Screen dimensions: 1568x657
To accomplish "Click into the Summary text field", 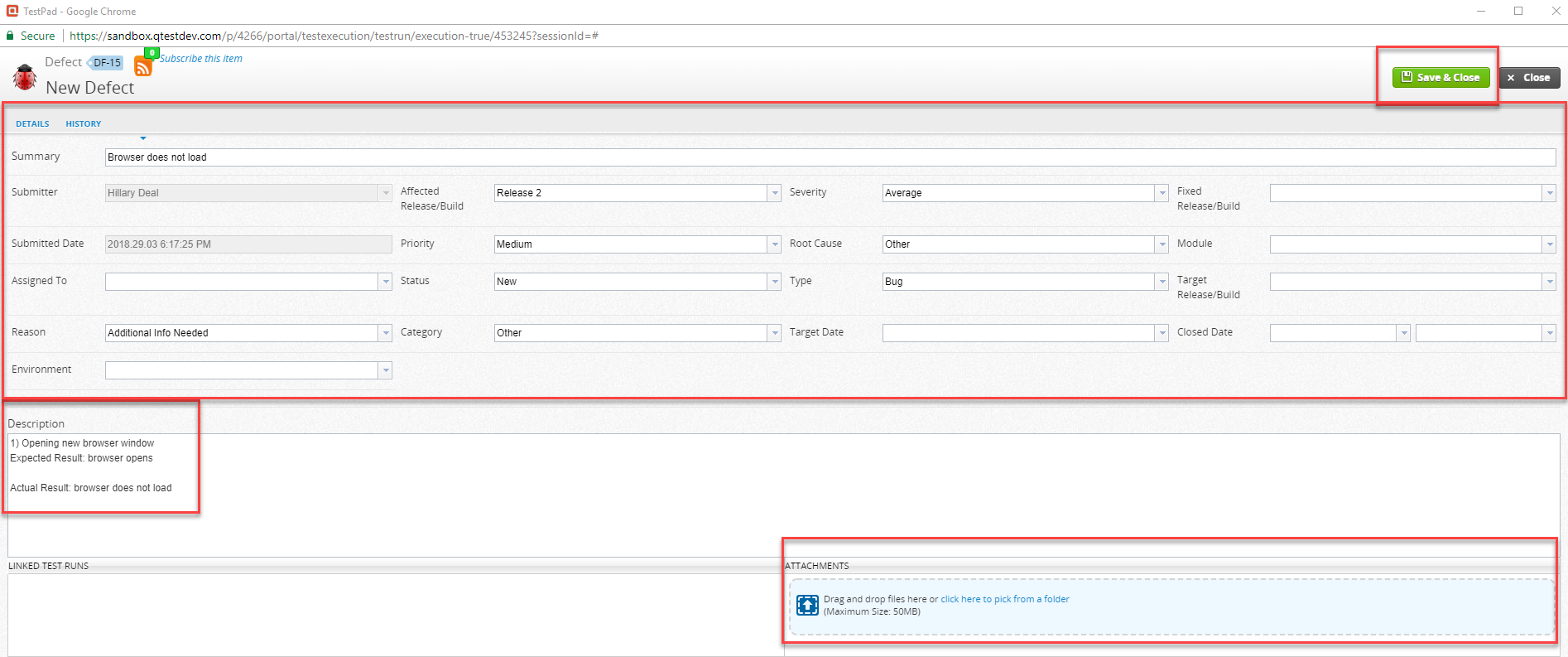I will coord(828,157).
